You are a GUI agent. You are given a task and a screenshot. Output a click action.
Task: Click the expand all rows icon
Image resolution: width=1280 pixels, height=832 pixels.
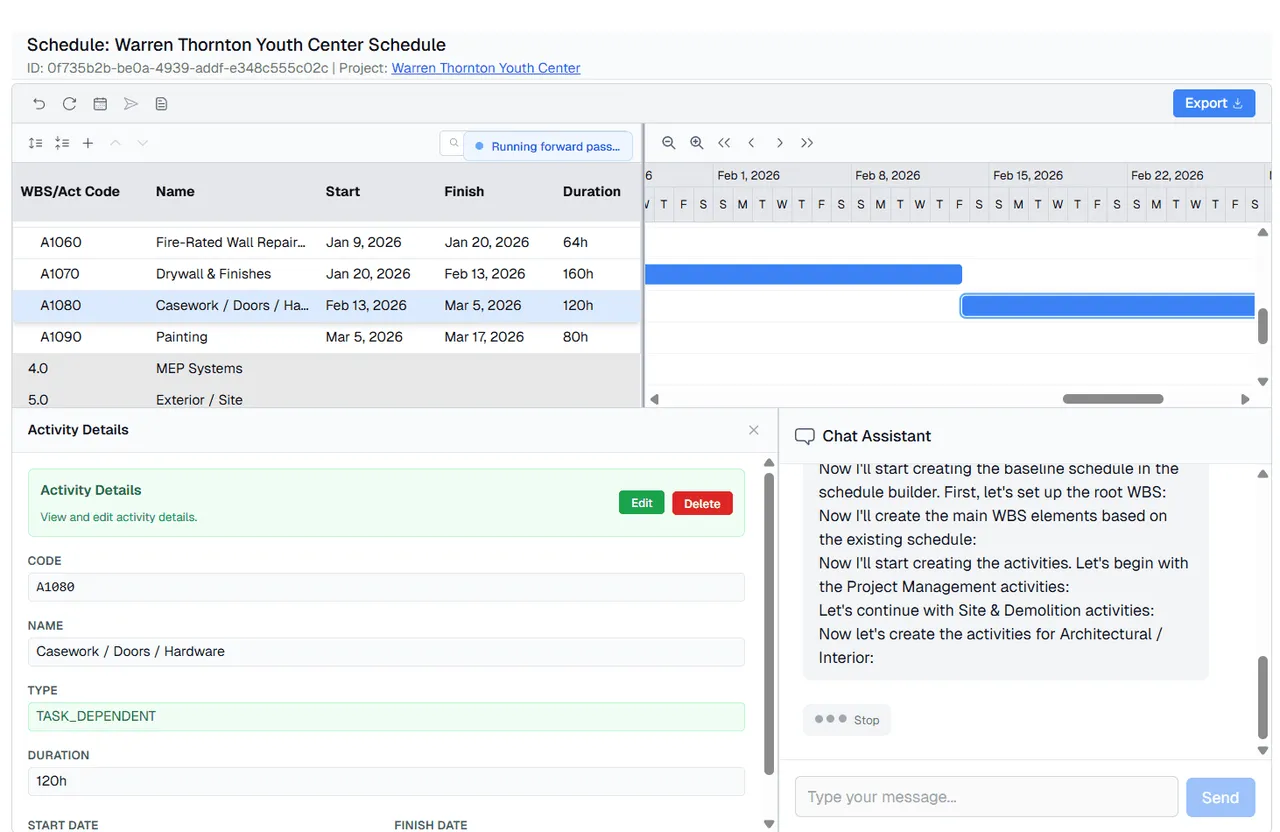tap(35, 143)
